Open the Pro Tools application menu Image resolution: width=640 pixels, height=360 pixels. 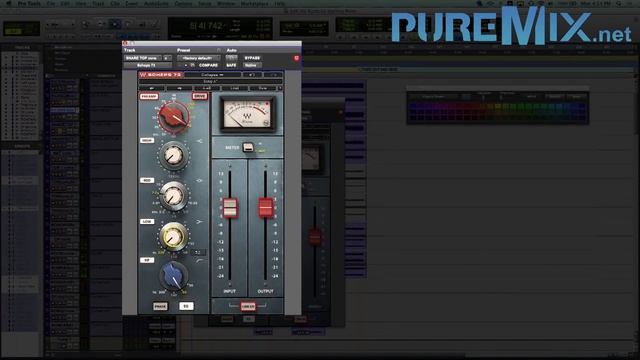[29, 4]
